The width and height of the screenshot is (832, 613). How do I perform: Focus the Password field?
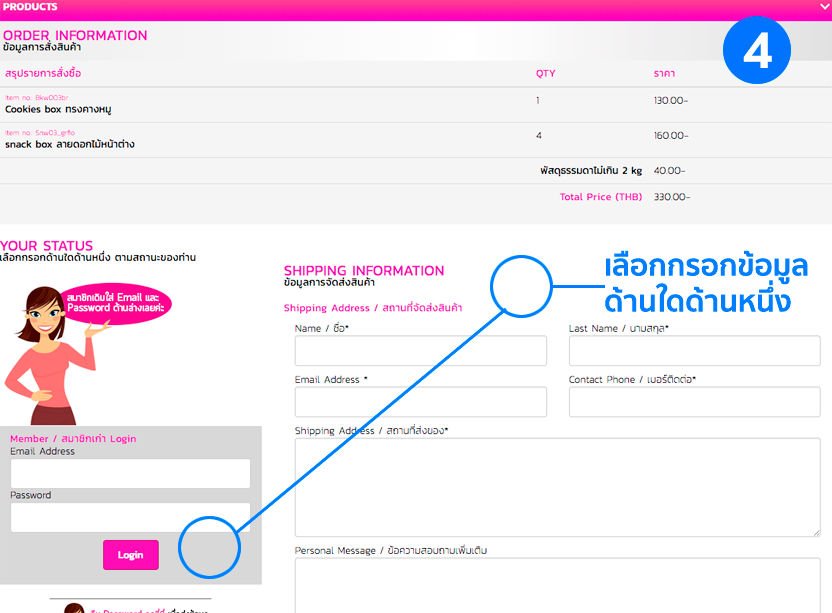click(x=130, y=517)
